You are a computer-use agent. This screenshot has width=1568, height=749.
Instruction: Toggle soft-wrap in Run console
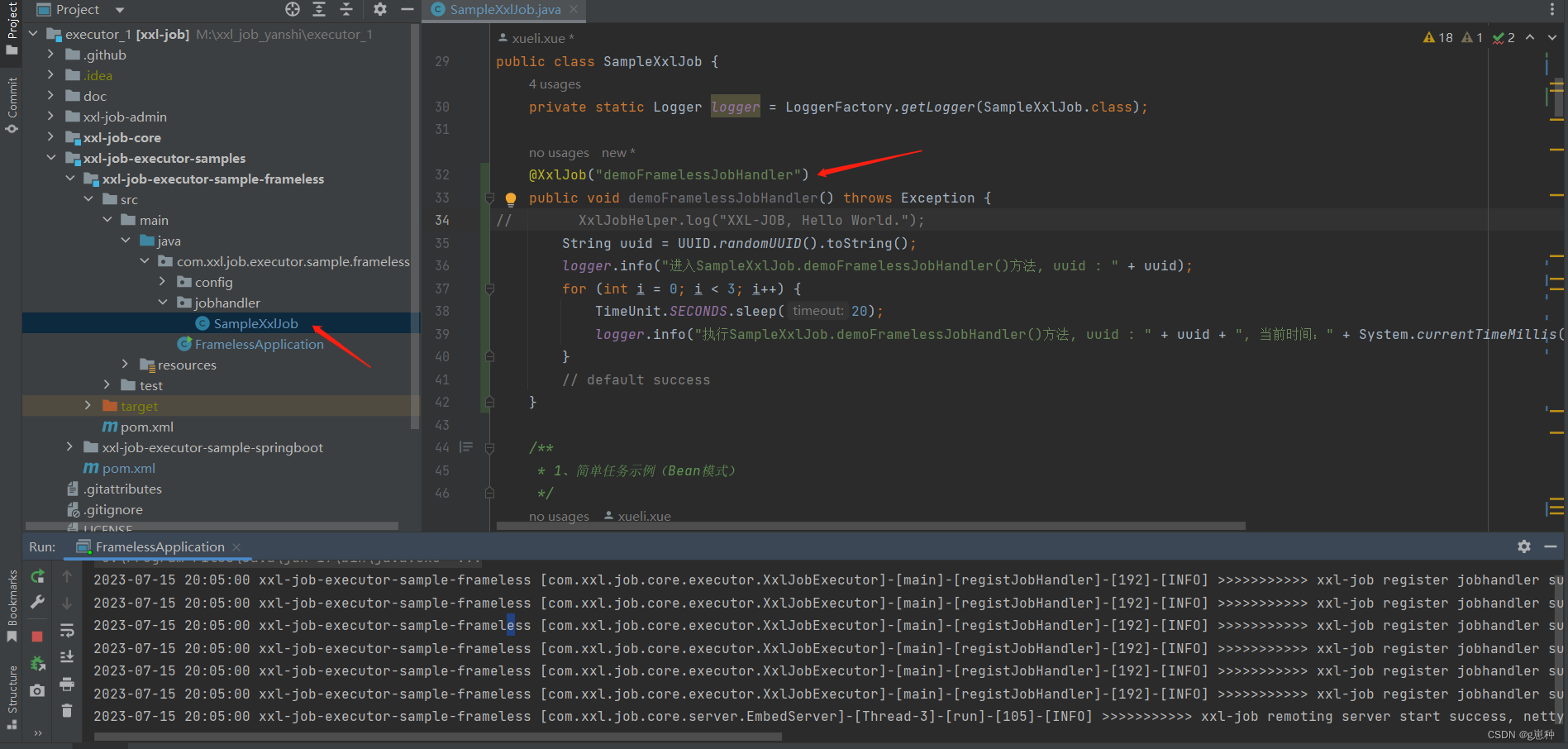pos(67,632)
